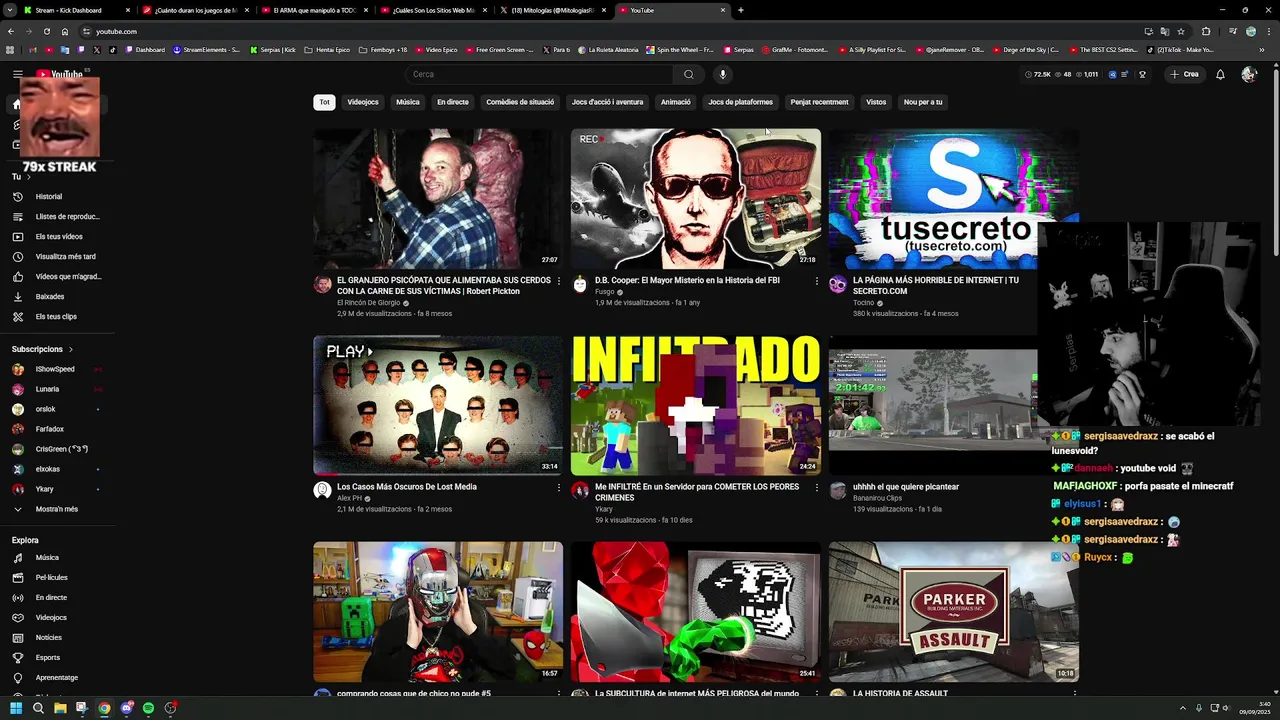Click the trophy extension icon
The width and height of the screenshot is (1280, 720).
click(x=1142, y=74)
